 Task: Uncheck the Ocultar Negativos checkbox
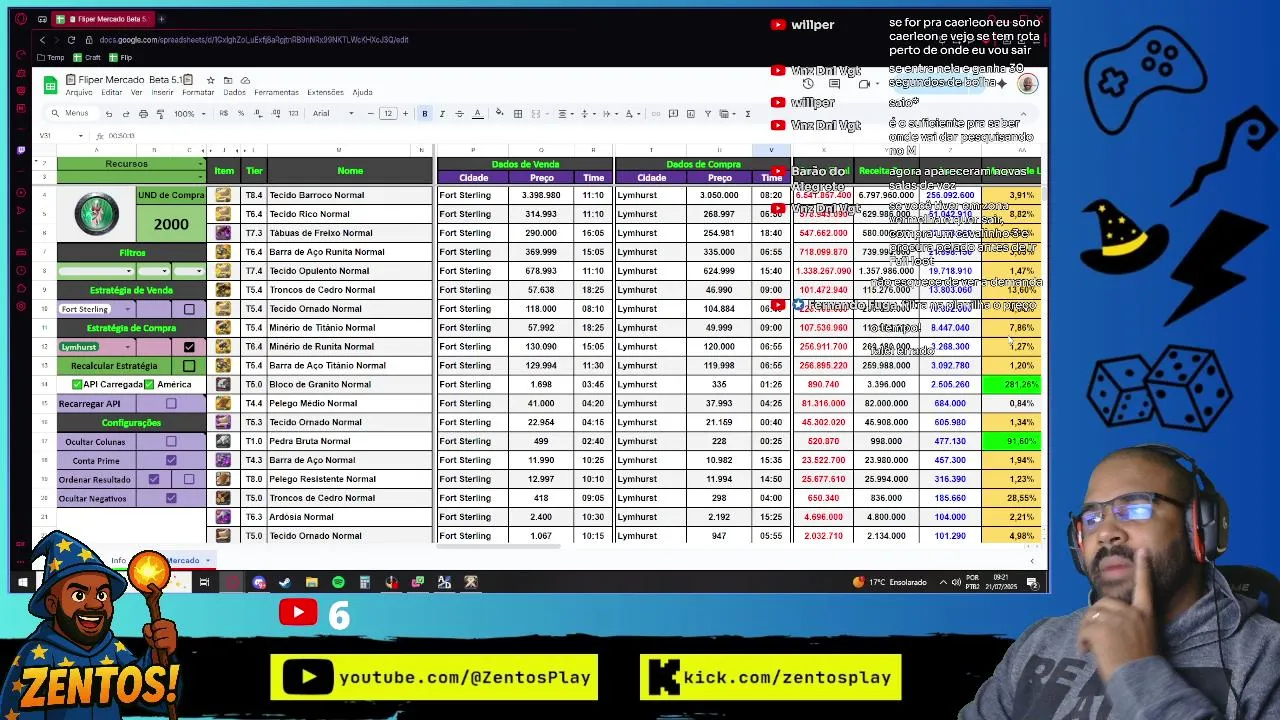pyautogui.click(x=171, y=498)
